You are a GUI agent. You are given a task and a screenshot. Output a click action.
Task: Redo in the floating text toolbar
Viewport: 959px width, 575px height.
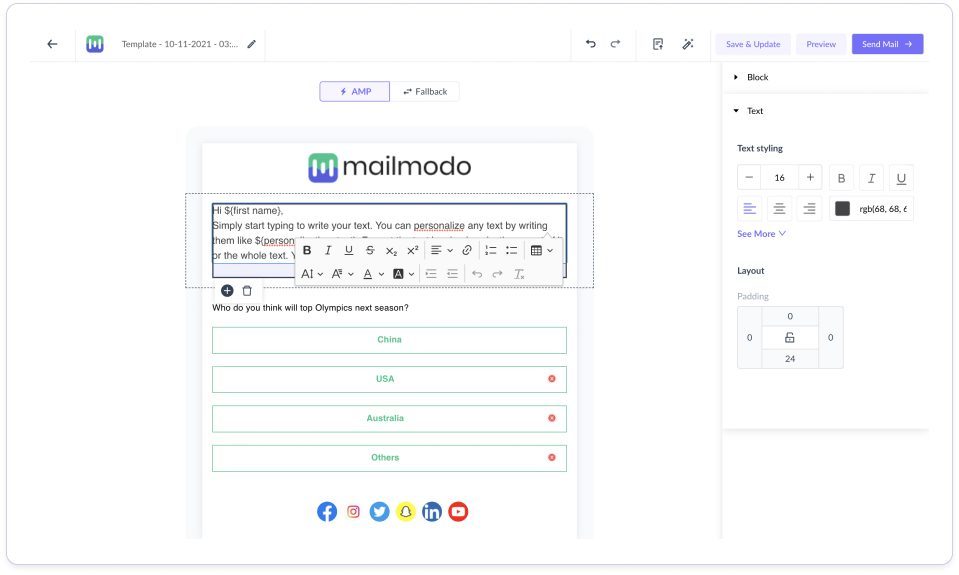pyautogui.click(x=498, y=274)
